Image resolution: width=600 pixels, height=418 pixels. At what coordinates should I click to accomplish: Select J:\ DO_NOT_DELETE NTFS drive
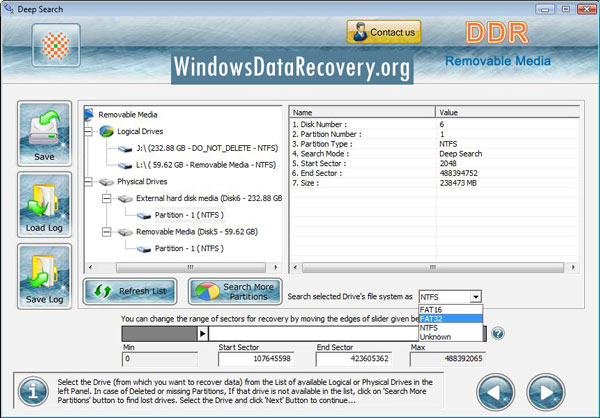pyautogui.click(x=207, y=148)
